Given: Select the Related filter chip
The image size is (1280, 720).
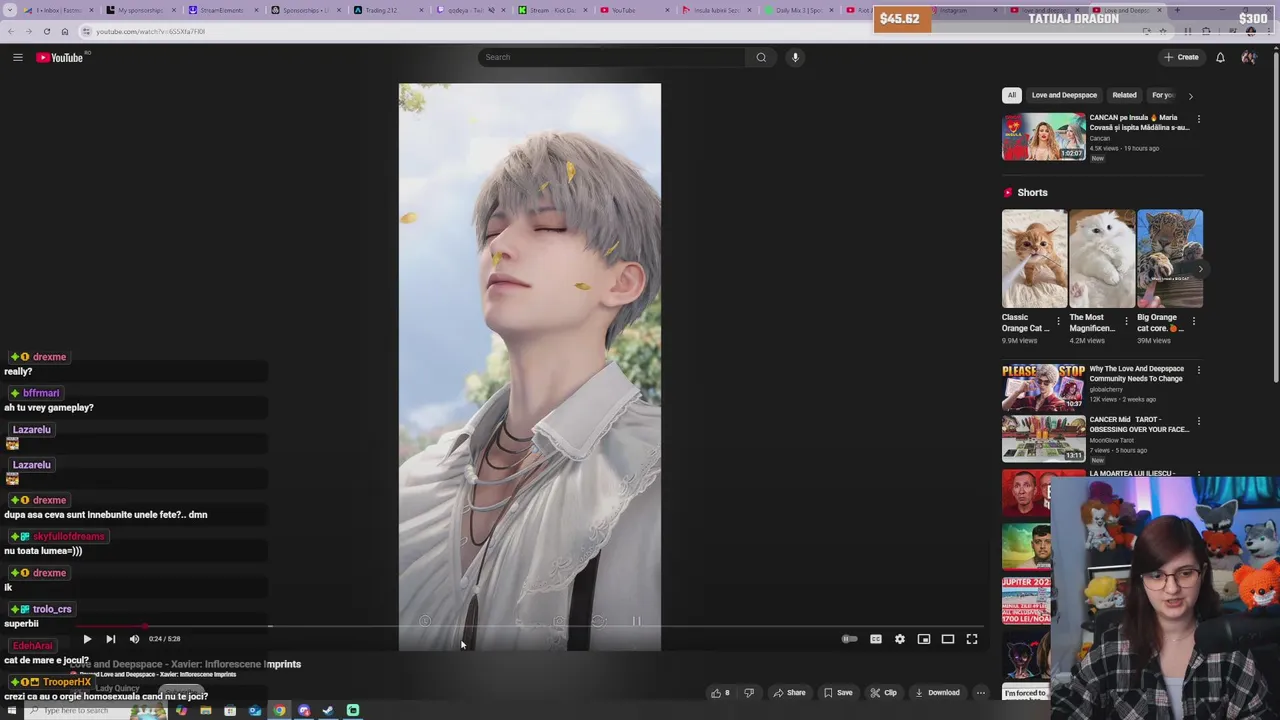Looking at the screenshot, I should click(x=1124, y=95).
